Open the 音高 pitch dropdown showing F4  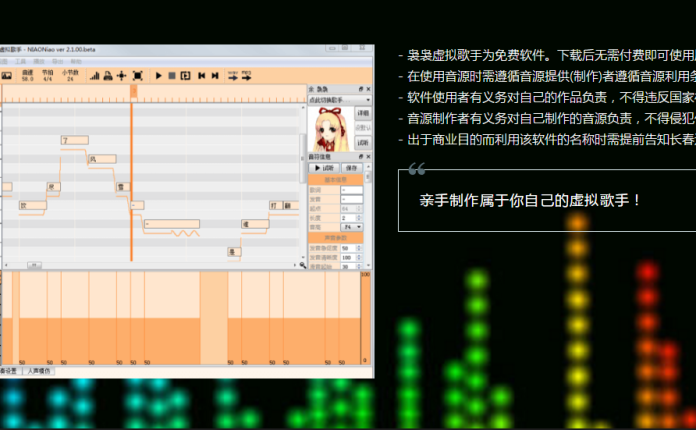click(352, 227)
